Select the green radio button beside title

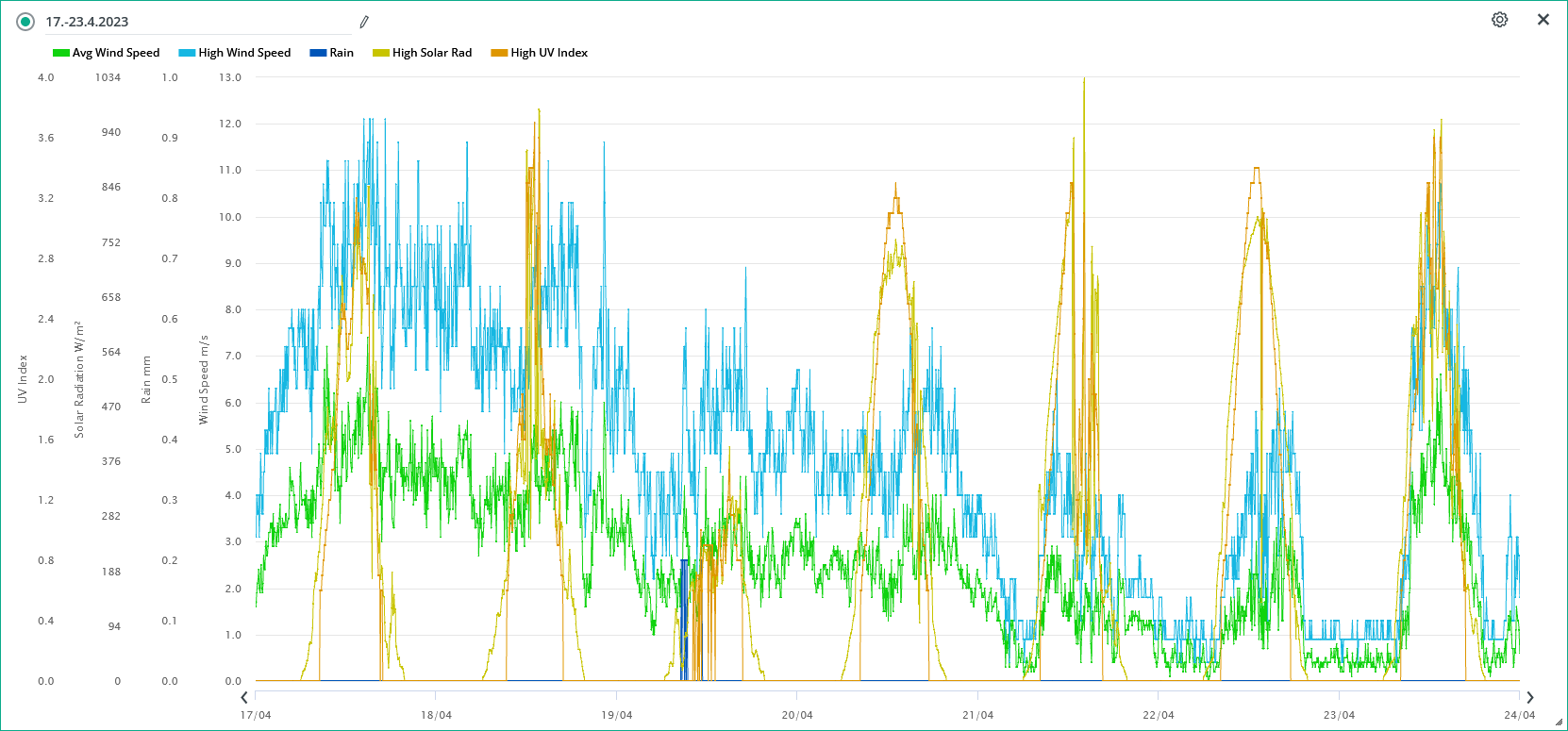25,22
